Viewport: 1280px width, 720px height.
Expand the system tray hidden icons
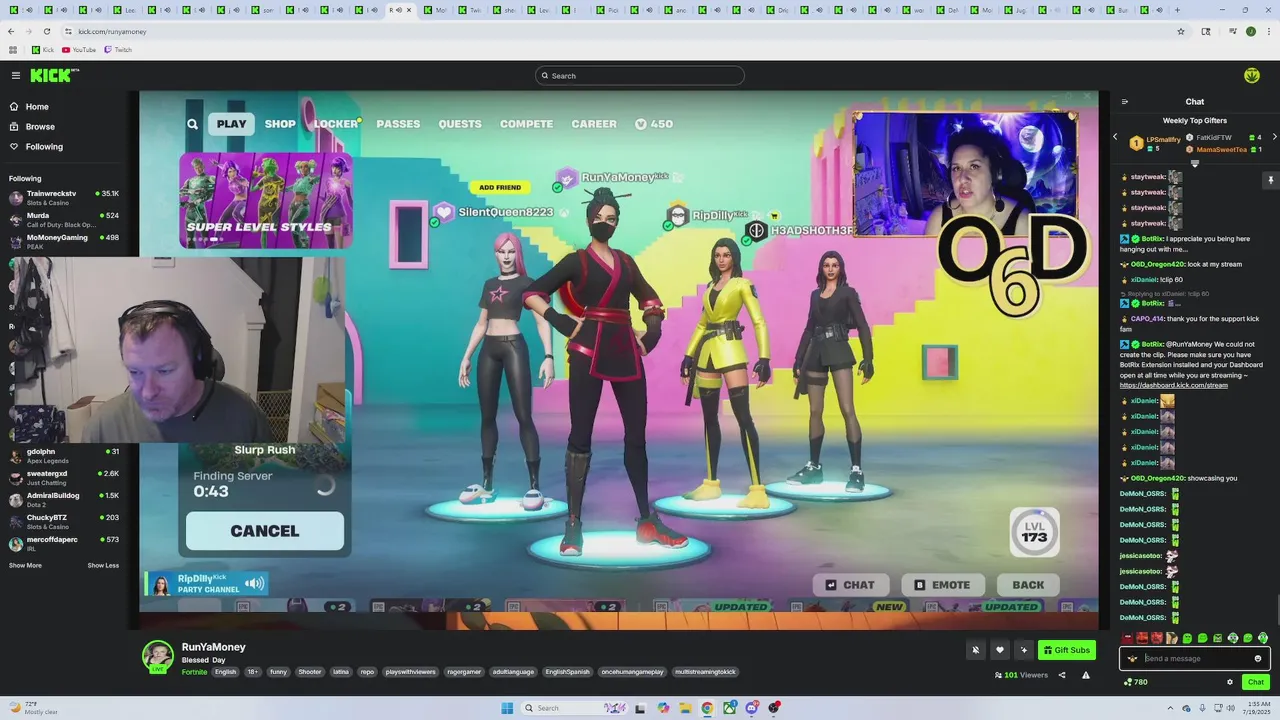[x=1170, y=708]
